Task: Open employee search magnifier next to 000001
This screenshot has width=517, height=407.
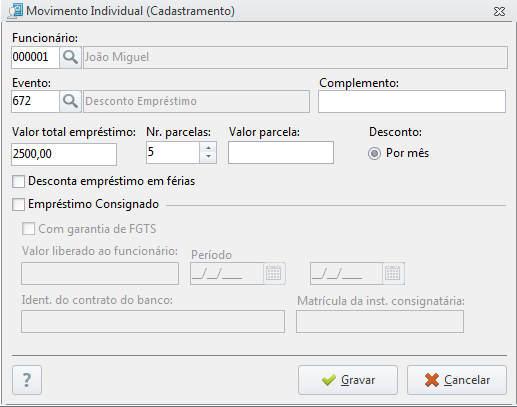Action: click(70, 57)
